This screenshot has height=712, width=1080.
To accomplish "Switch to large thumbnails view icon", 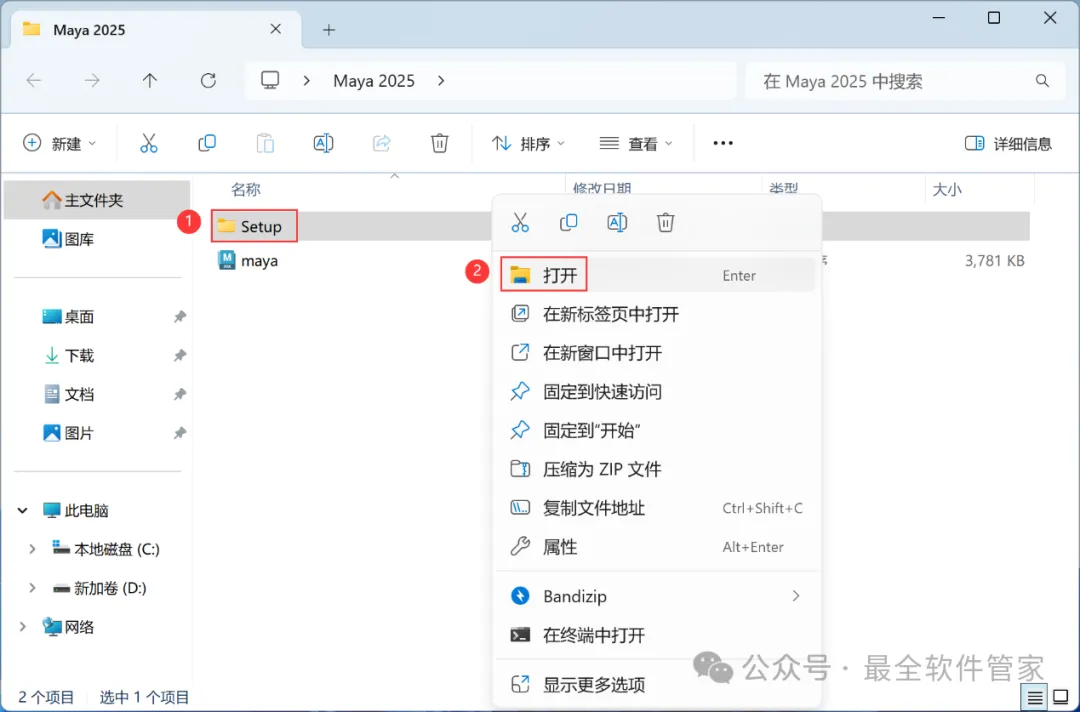I will tap(1061, 698).
